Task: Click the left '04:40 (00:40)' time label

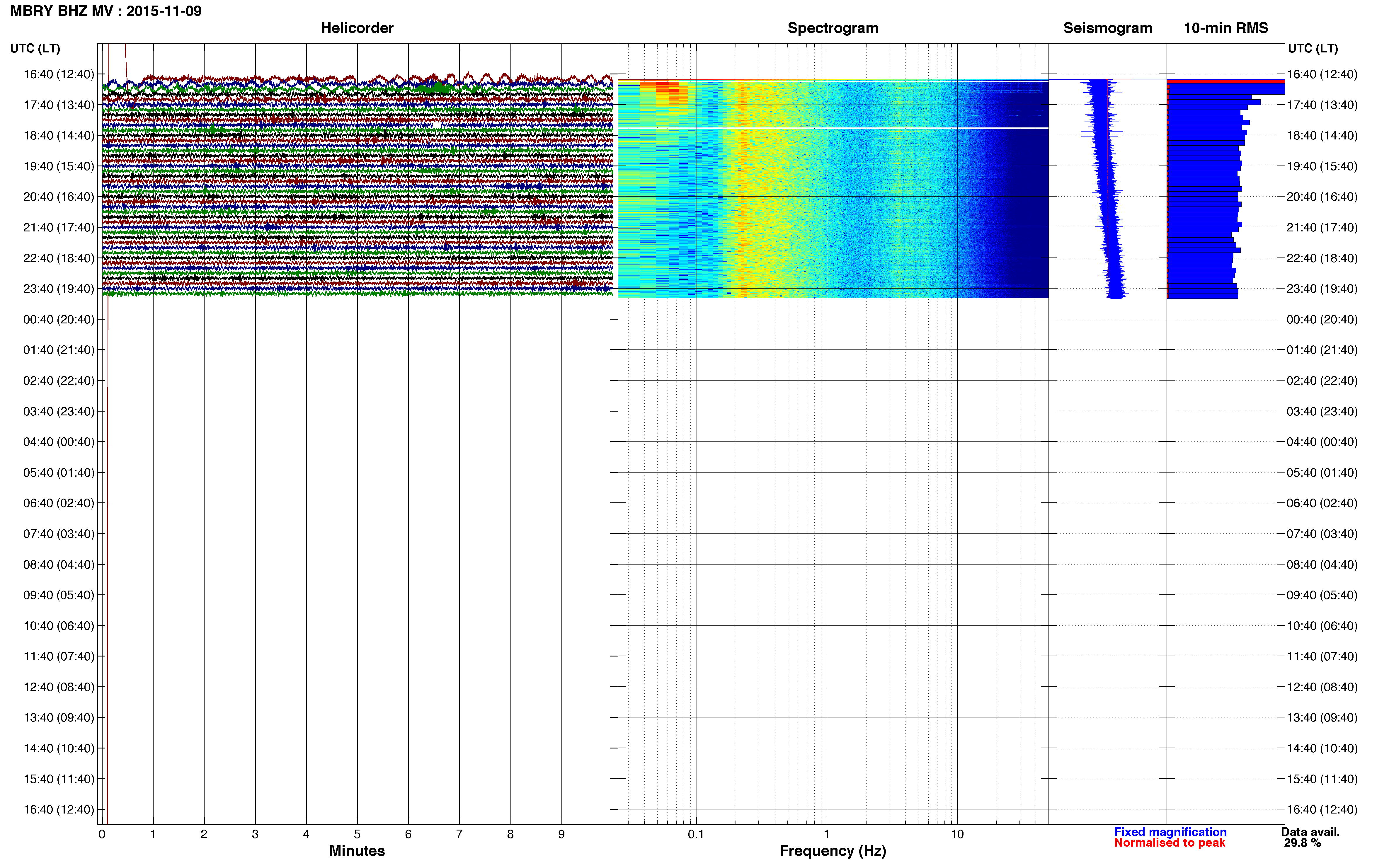Action: coord(59,442)
